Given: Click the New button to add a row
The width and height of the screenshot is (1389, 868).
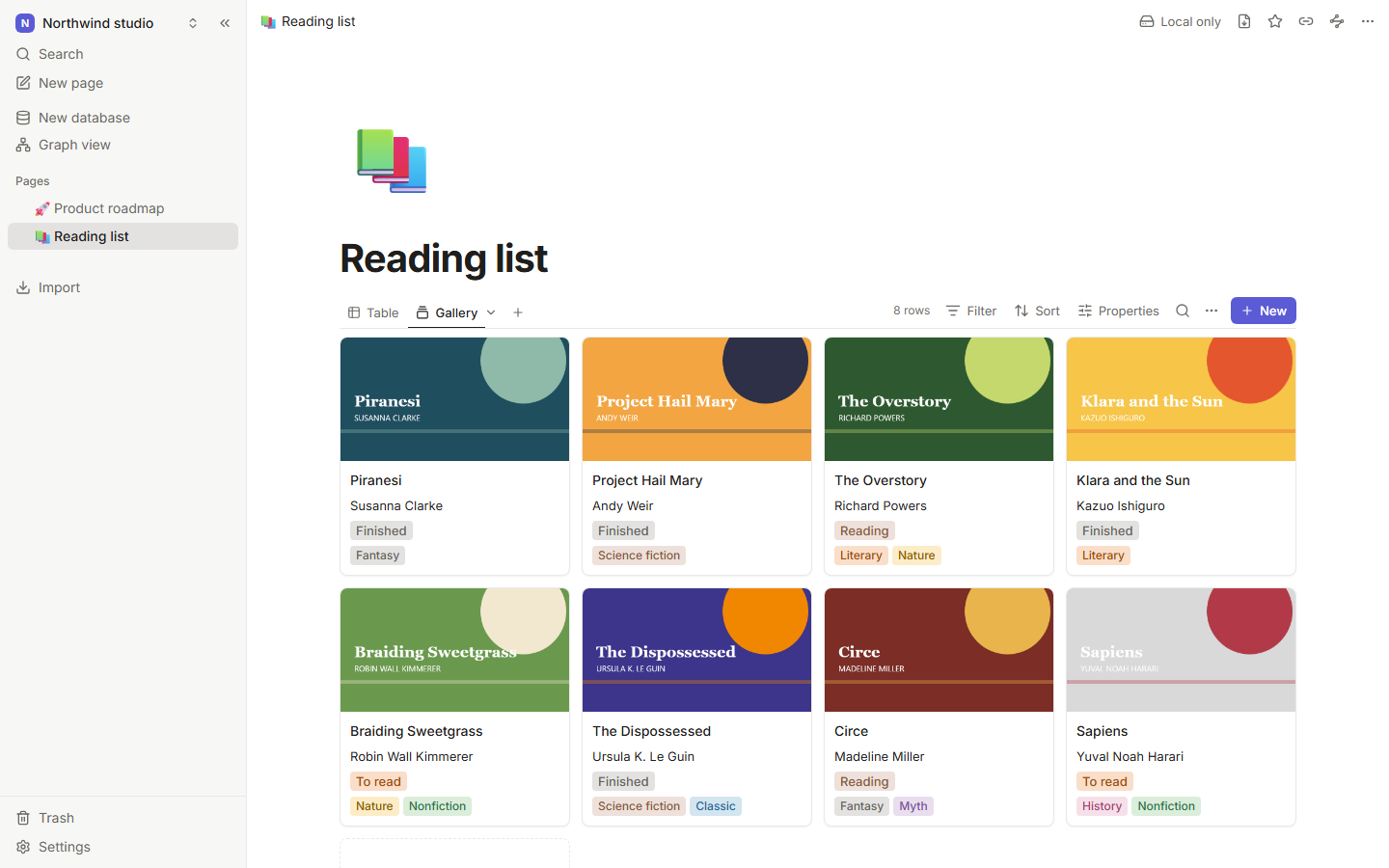Looking at the screenshot, I should tap(1264, 311).
